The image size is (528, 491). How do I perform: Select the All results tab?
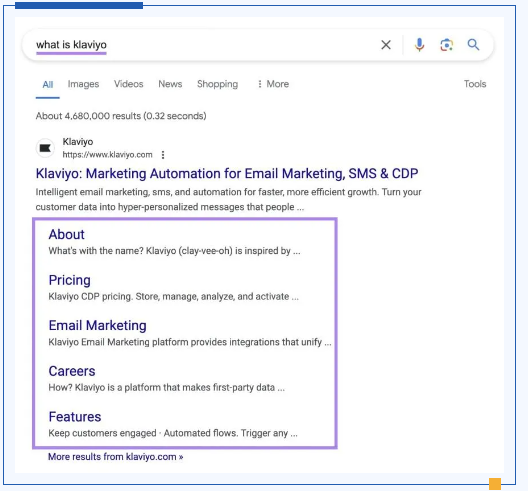coord(48,84)
